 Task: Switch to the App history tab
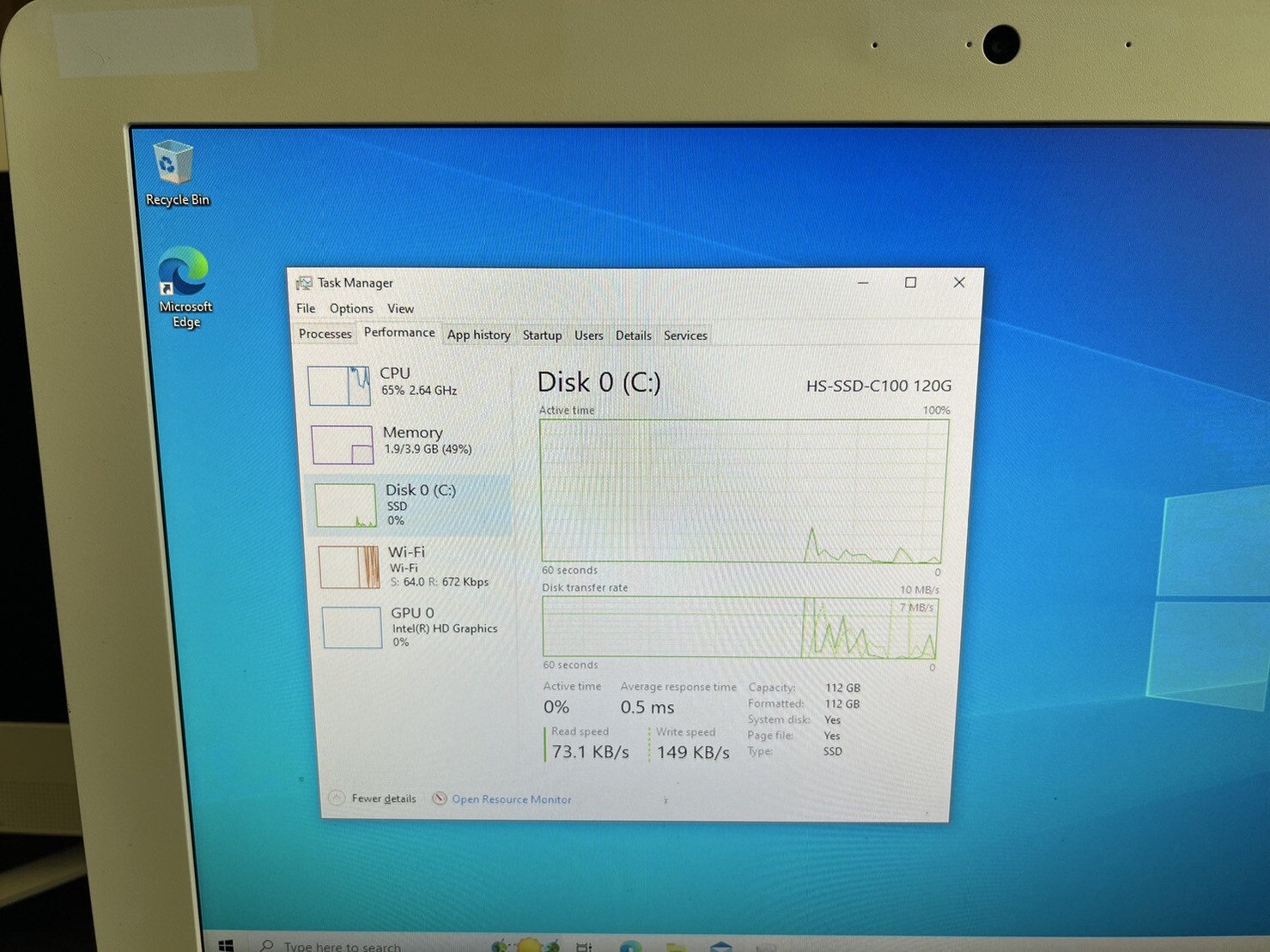point(478,335)
